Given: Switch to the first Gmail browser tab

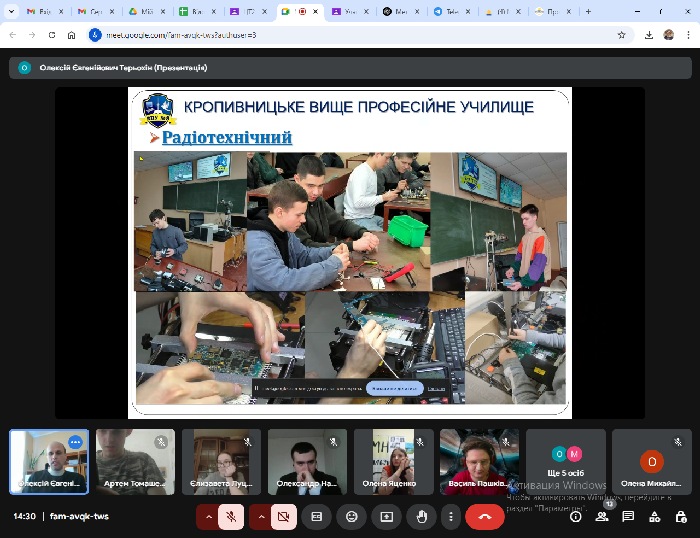Looking at the screenshot, I should (x=38, y=11).
